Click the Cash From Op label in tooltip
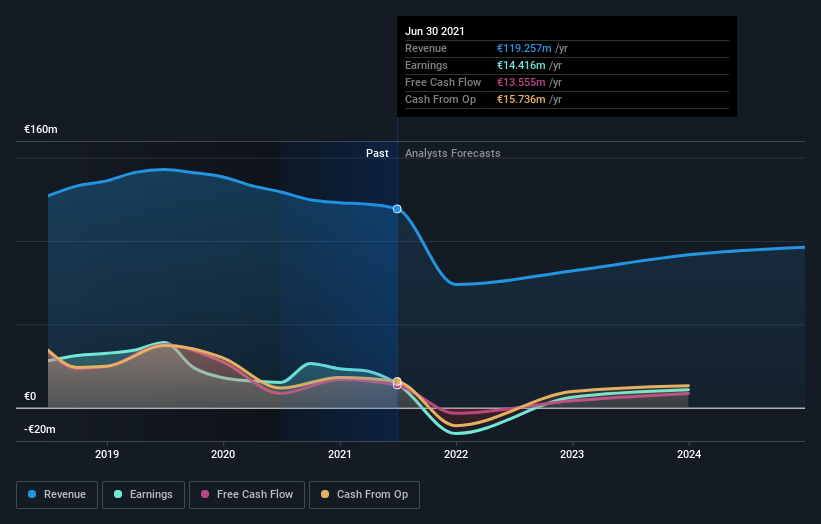Viewport: 821px width, 524px height. pos(440,99)
